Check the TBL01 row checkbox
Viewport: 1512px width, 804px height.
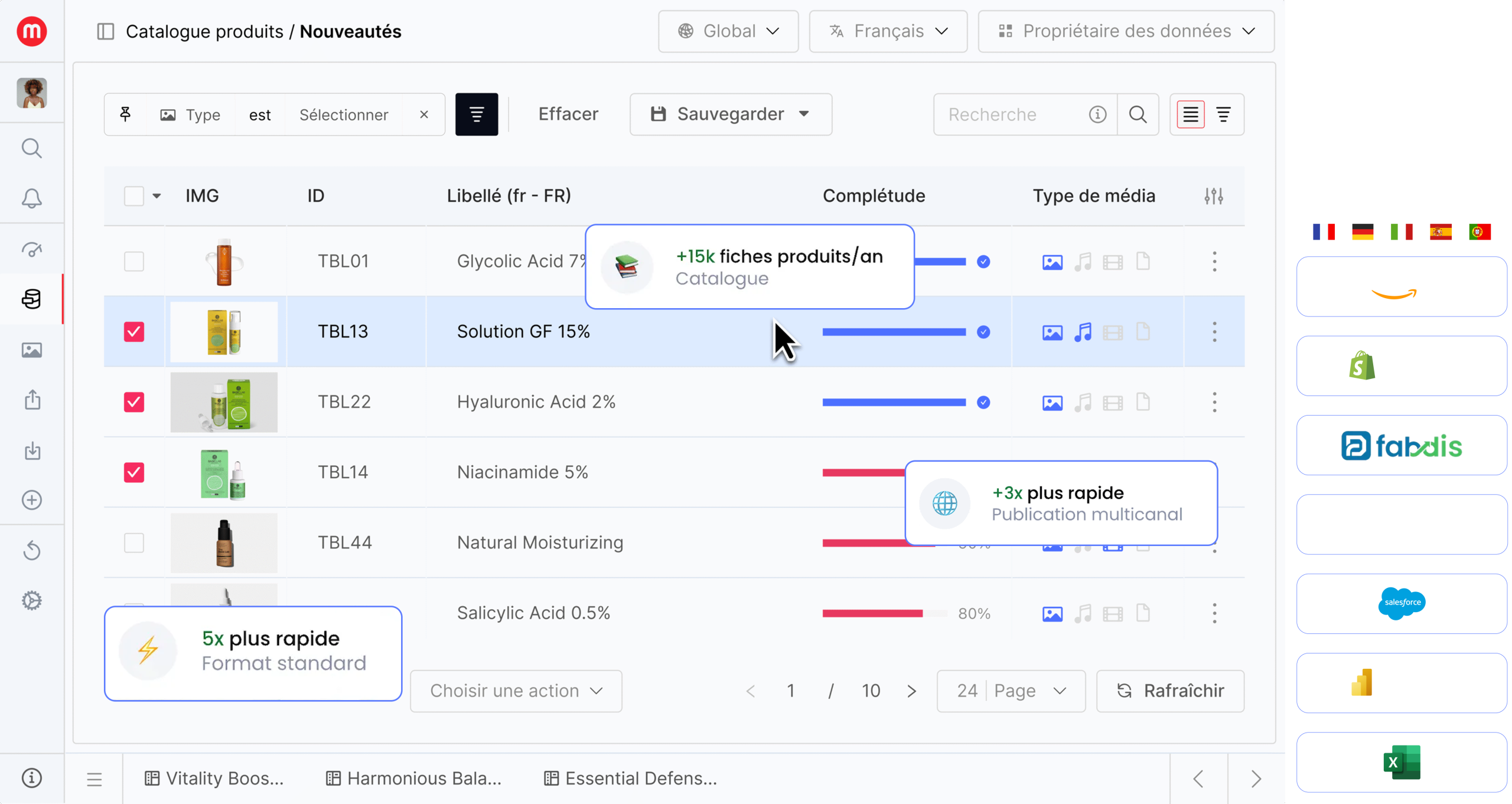(134, 262)
